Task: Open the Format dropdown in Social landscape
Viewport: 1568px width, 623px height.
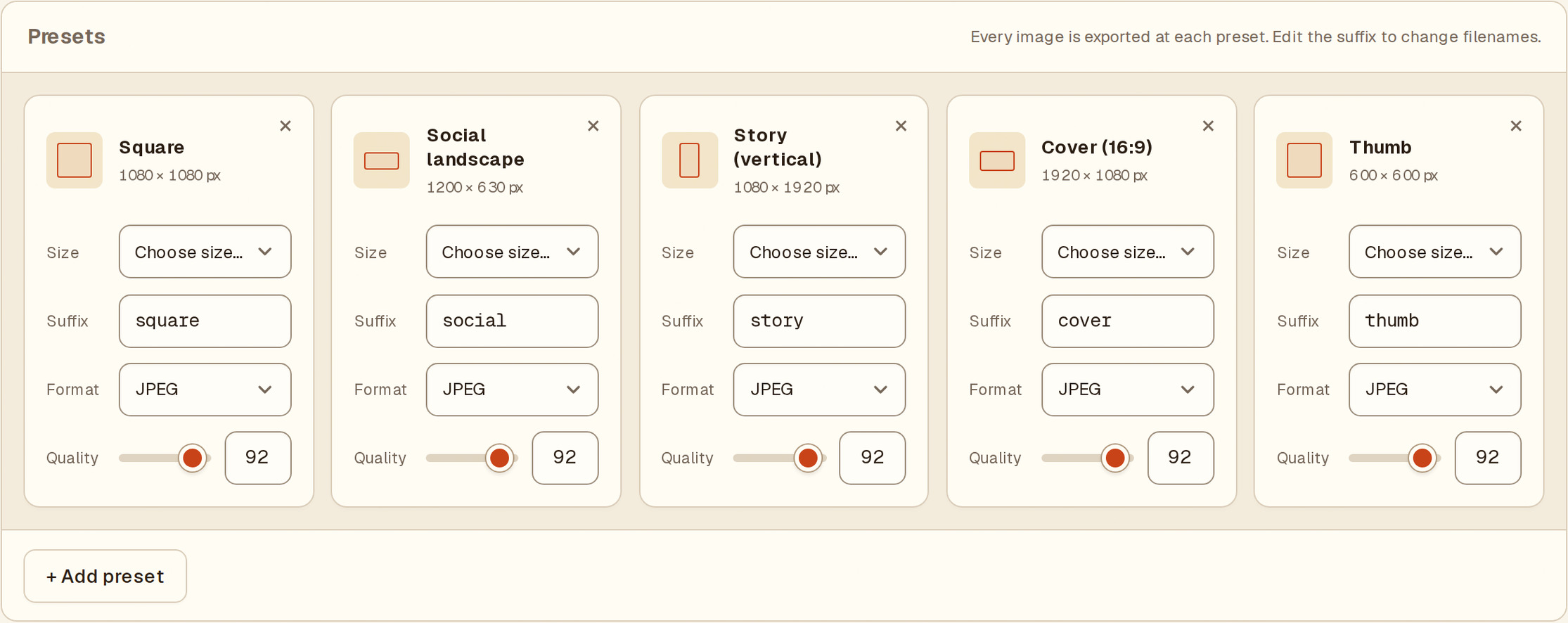Action: 512,390
